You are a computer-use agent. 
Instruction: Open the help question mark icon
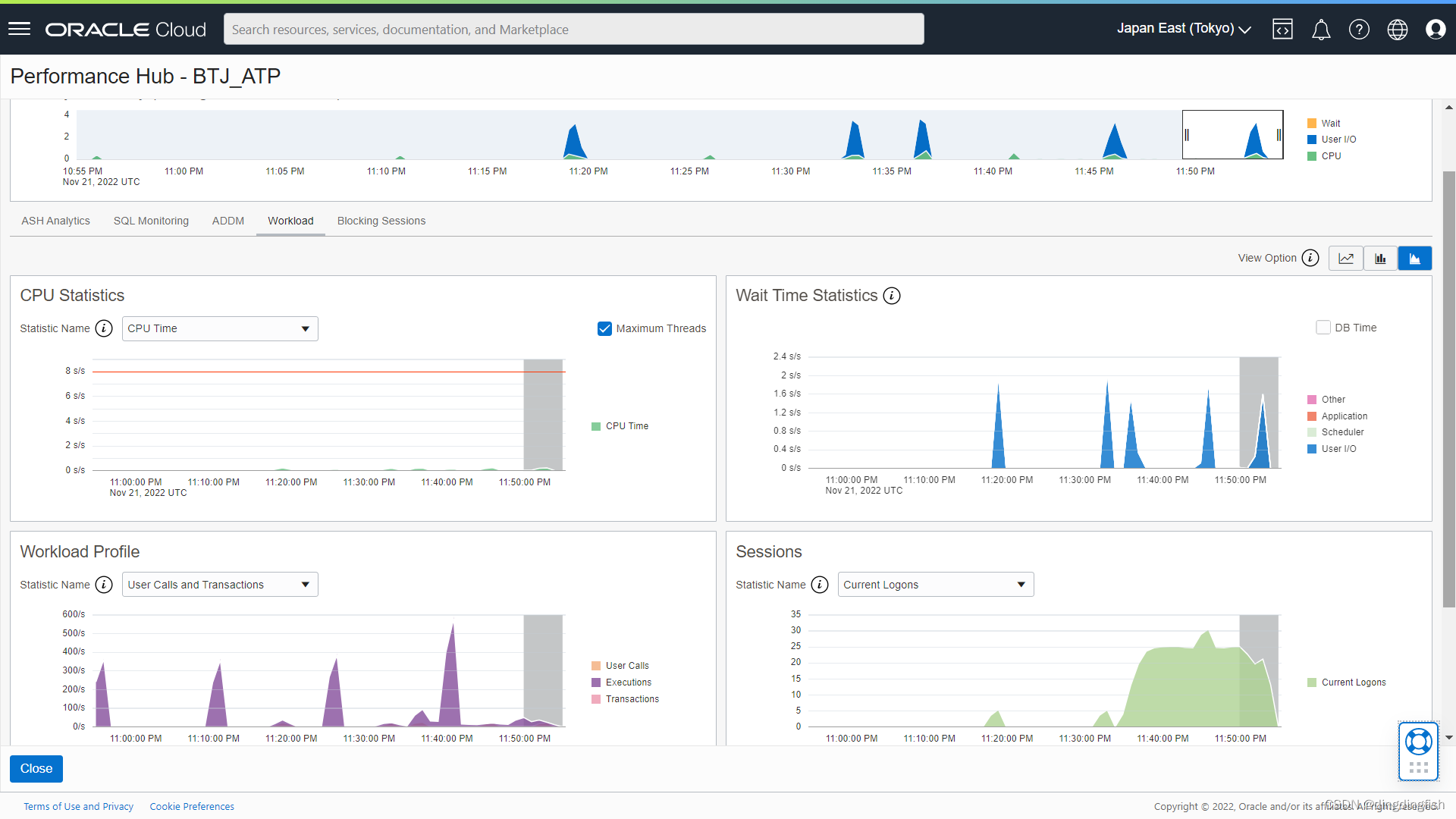pyautogui.click(x=1359, y=30)
